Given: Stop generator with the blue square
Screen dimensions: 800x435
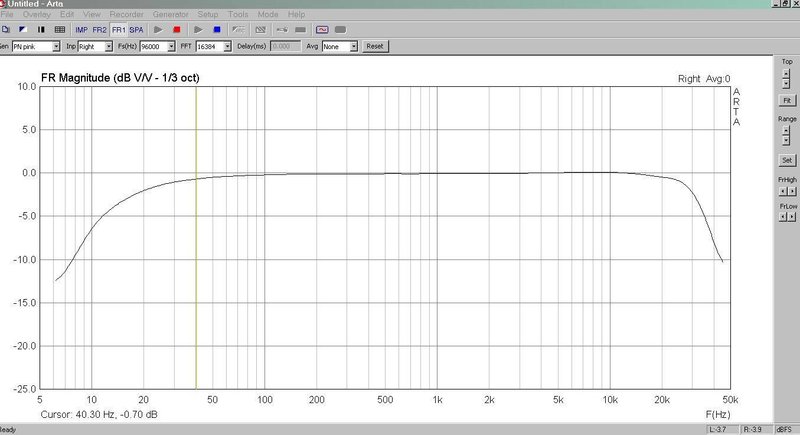Looking at the screenshot, I should (217, 30).
